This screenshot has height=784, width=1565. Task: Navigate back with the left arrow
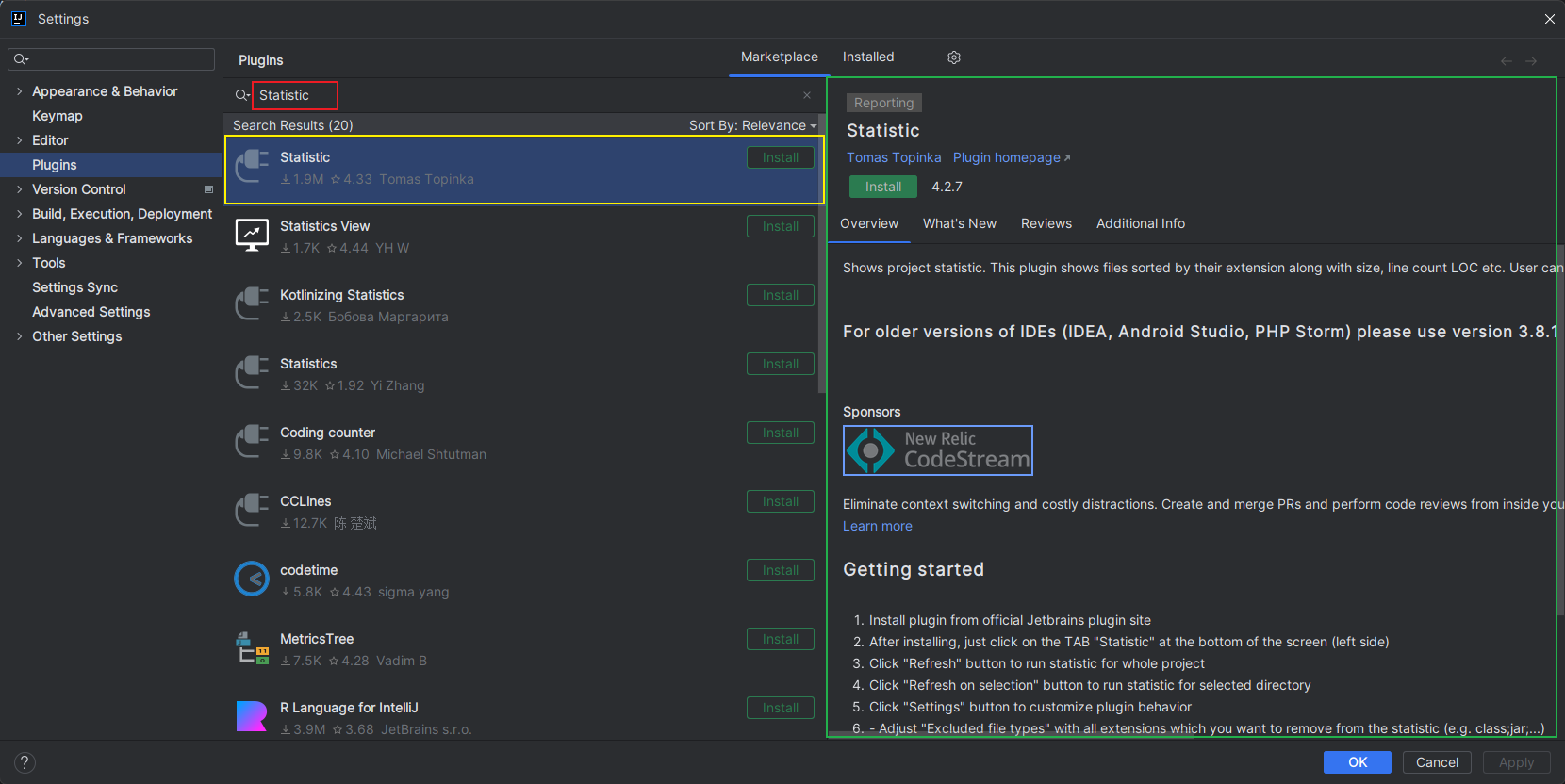1507,61
